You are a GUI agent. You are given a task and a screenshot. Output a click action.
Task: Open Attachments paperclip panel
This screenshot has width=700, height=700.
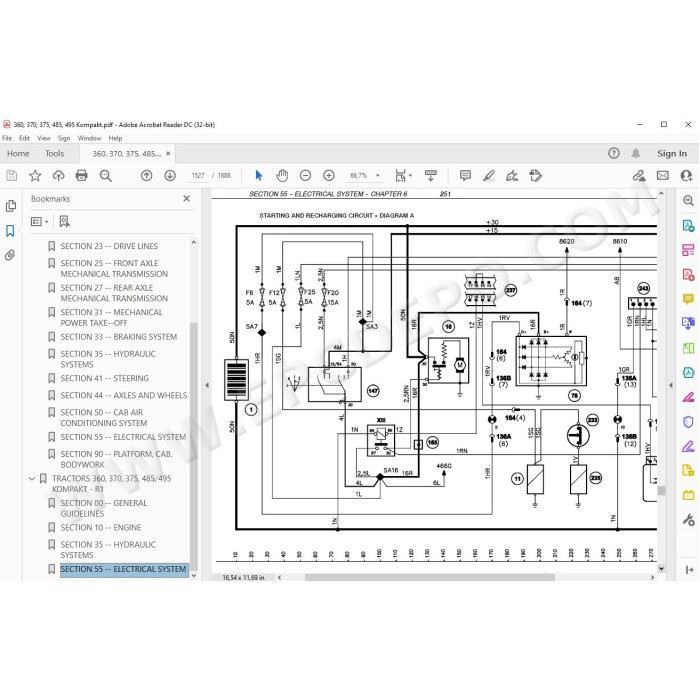[10, 255]
